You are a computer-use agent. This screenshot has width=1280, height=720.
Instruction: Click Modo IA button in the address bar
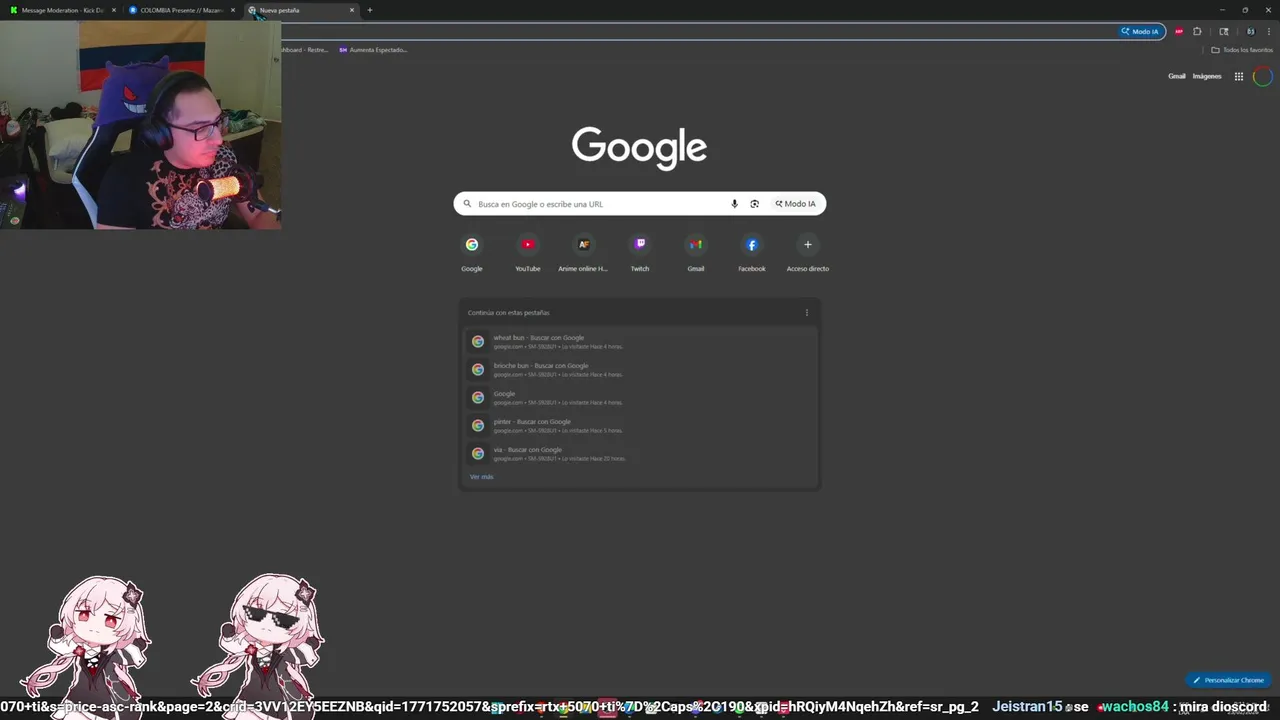point(1141,31)
